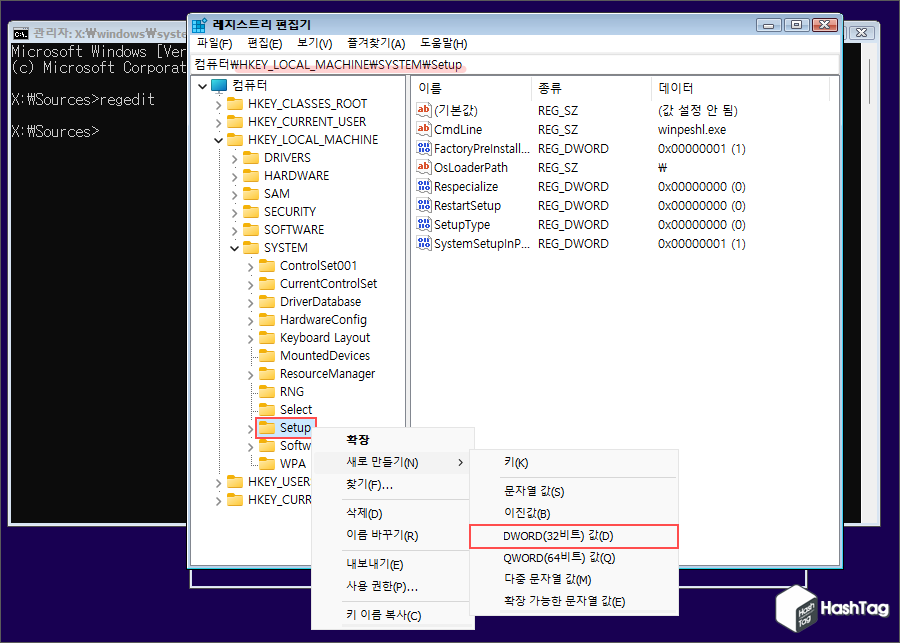Click the HKEY_LOCAL_MACHINE folder icon

point(235,140)
